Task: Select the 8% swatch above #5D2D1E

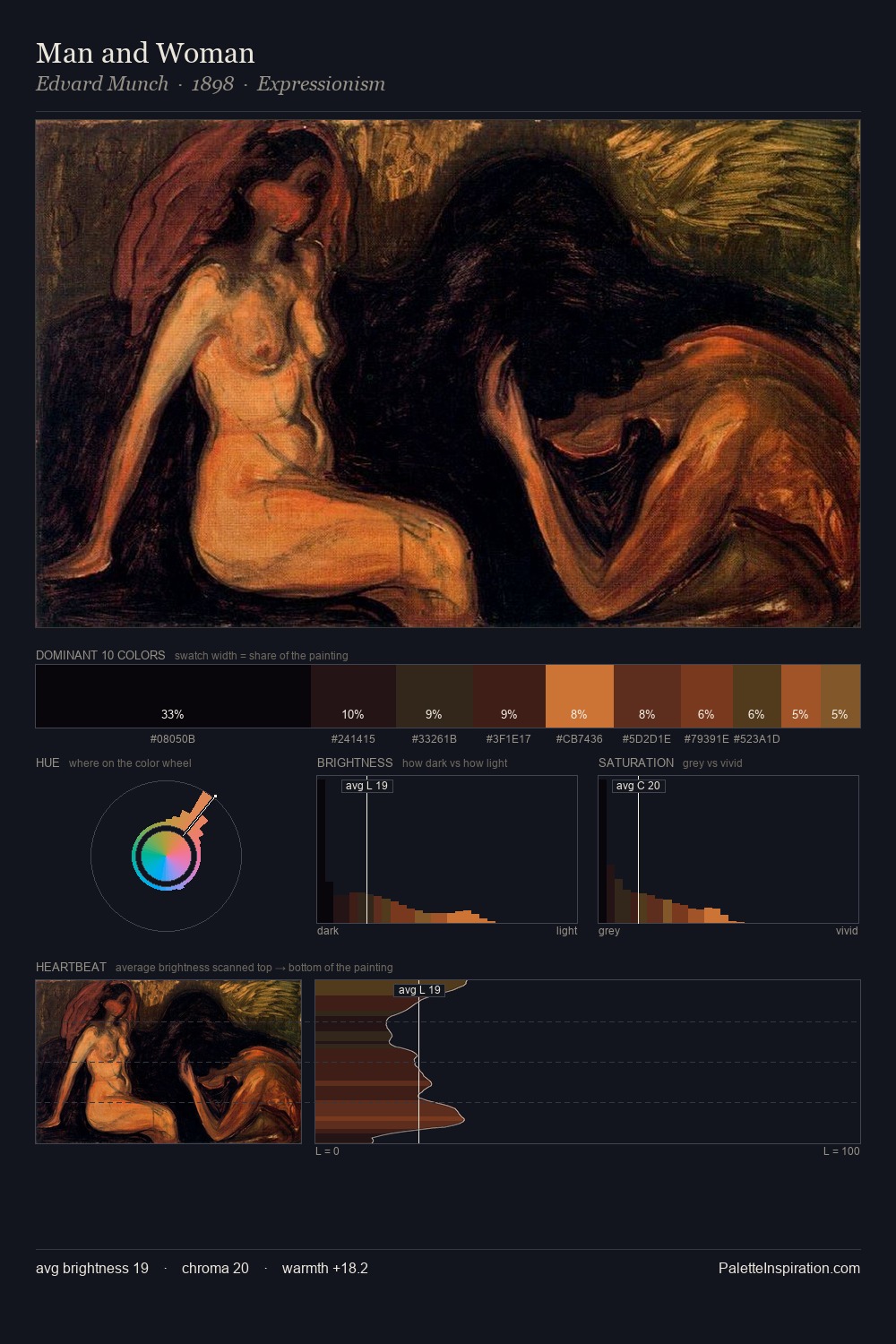Action: 647,696
